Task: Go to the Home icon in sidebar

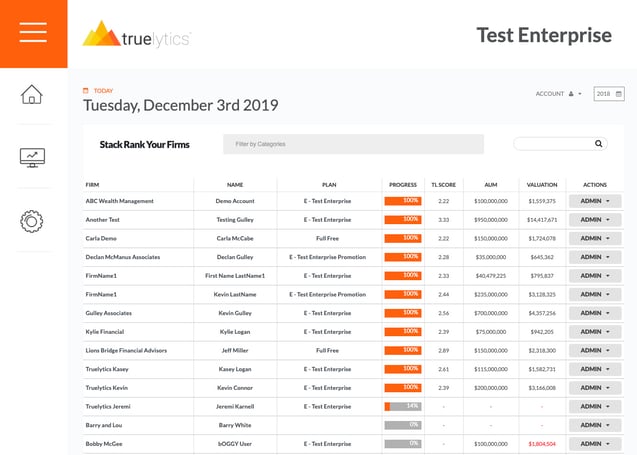Action: (x=32, y=94)
